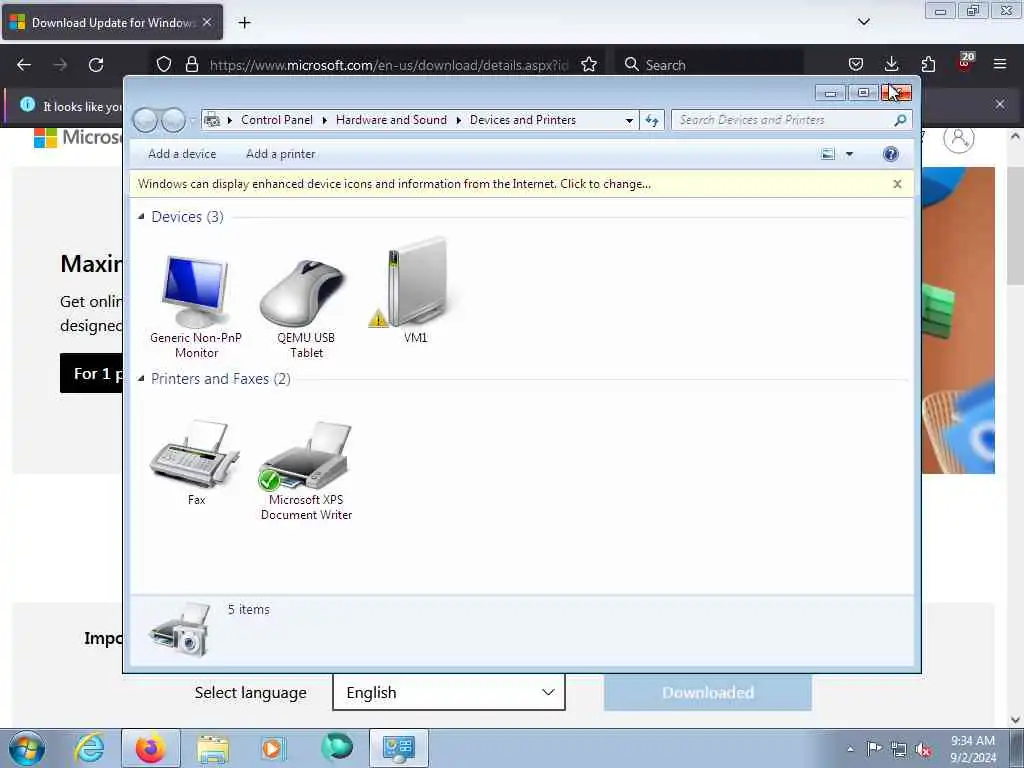Viewport: 1024px width, 768px height.
Task: Expand the arrow after Control Panel breadcrumb
Action: 325,120
